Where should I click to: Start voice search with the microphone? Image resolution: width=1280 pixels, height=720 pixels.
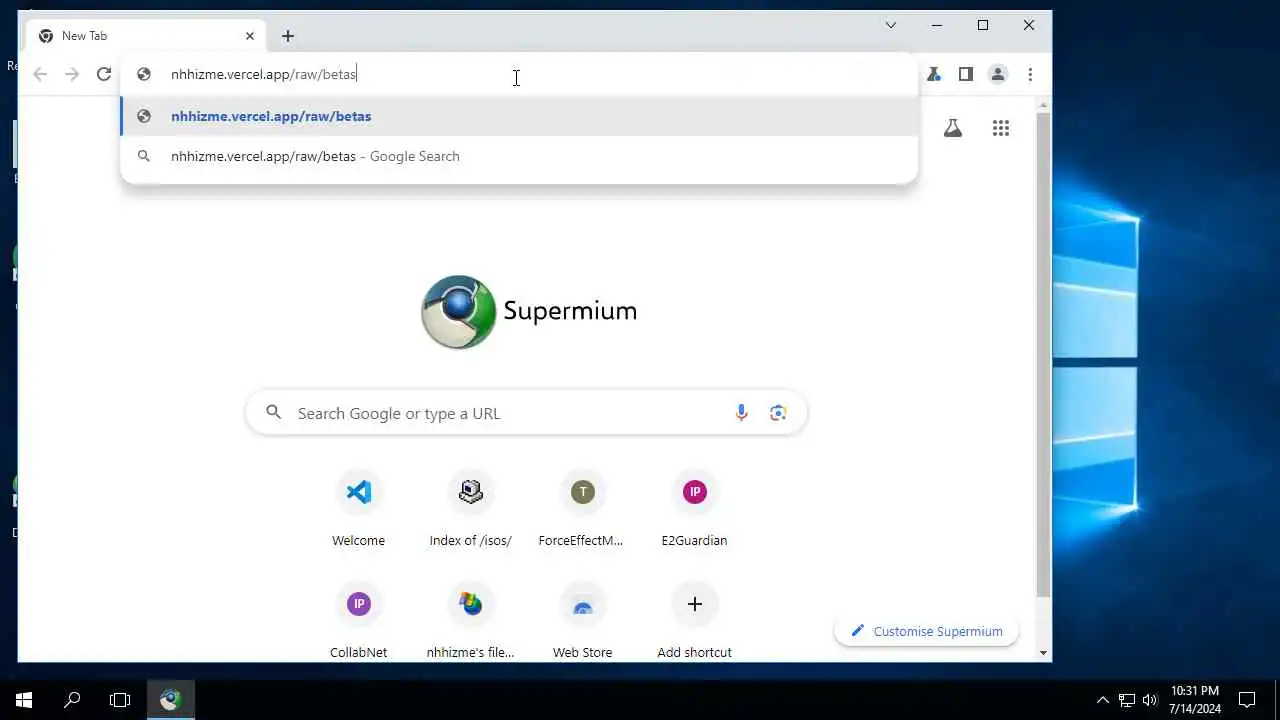741,413
